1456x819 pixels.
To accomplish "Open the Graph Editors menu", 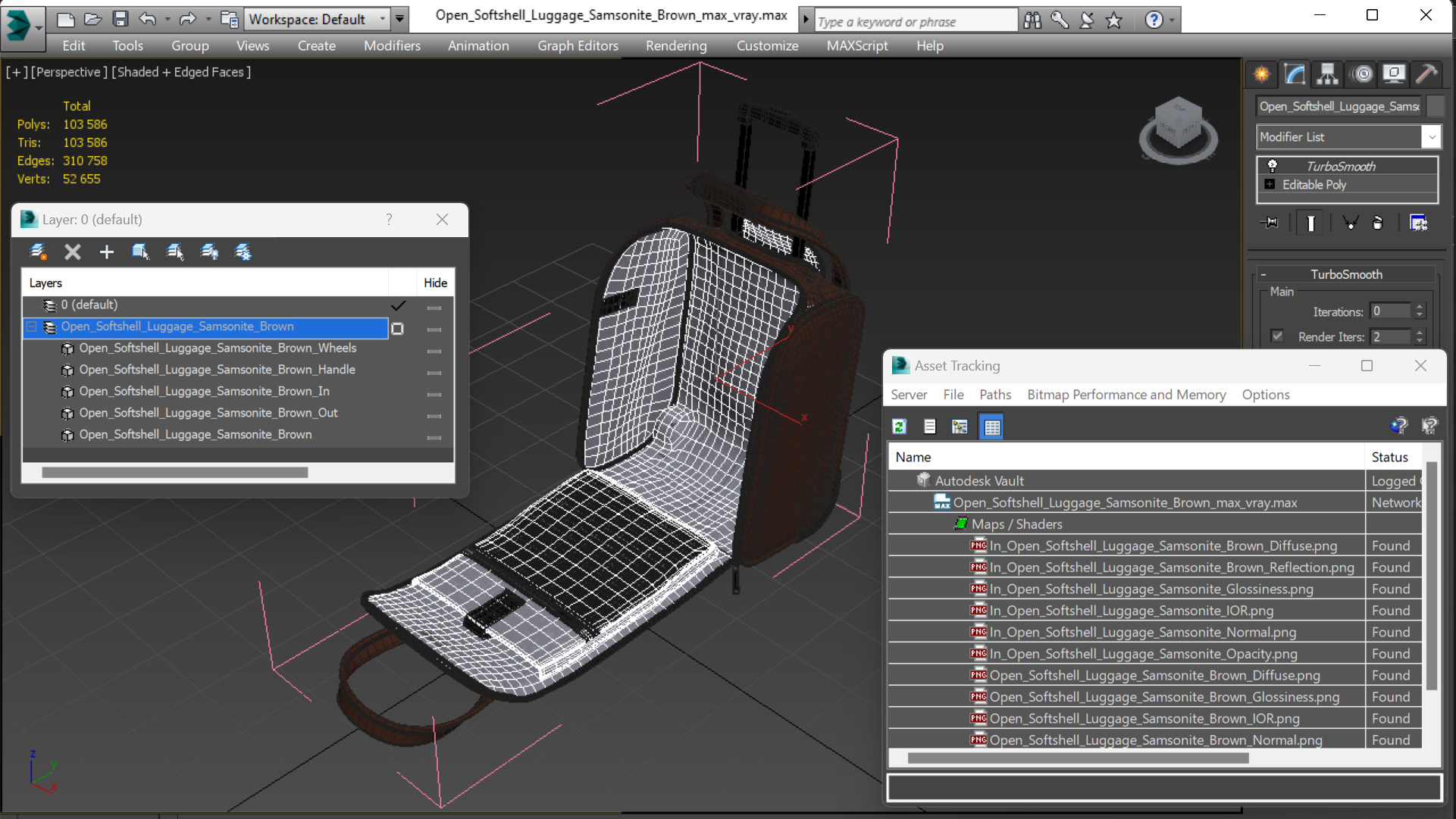I will coord(578,45).
